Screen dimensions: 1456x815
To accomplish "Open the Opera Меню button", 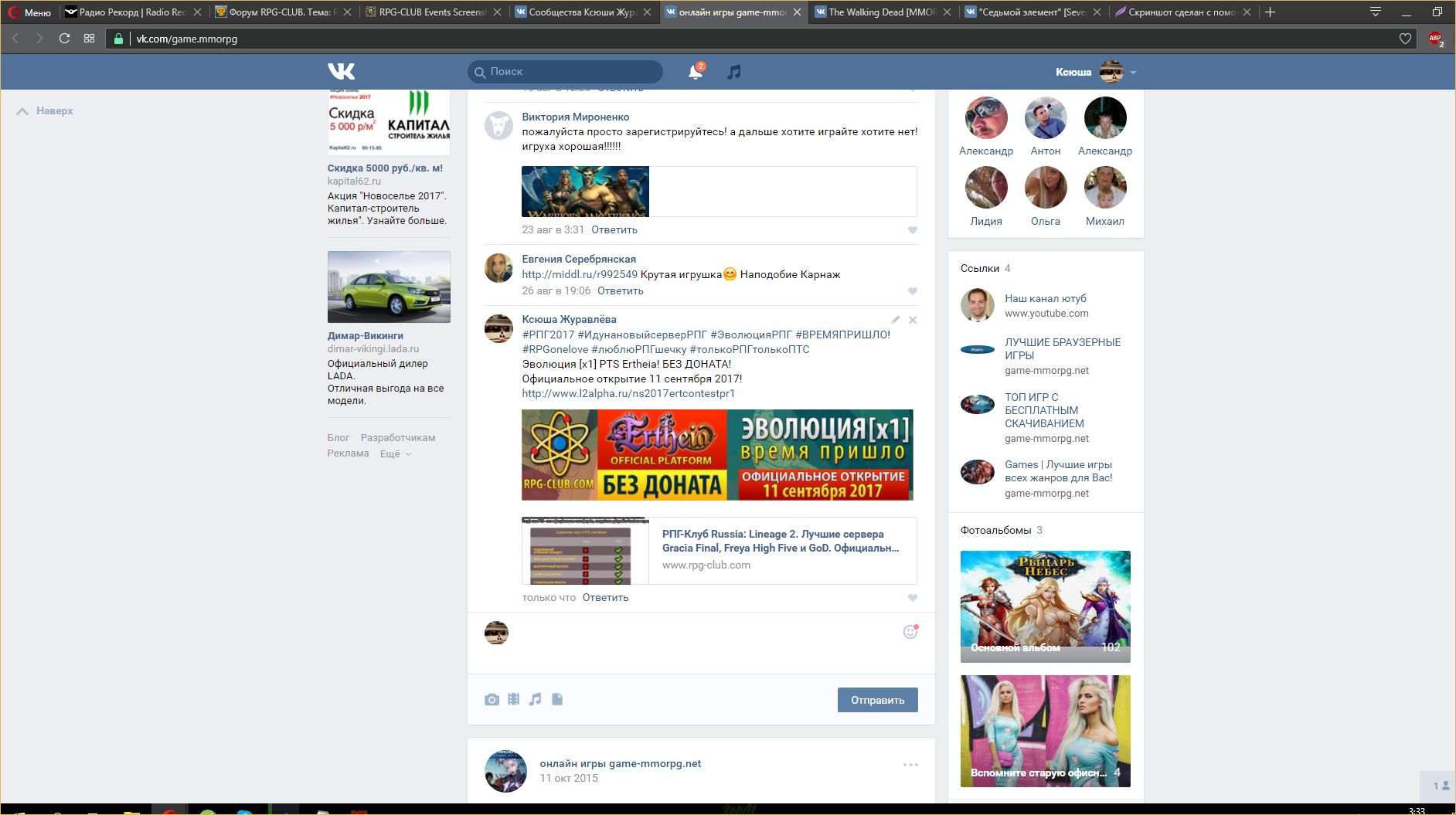I will [29, 12].
